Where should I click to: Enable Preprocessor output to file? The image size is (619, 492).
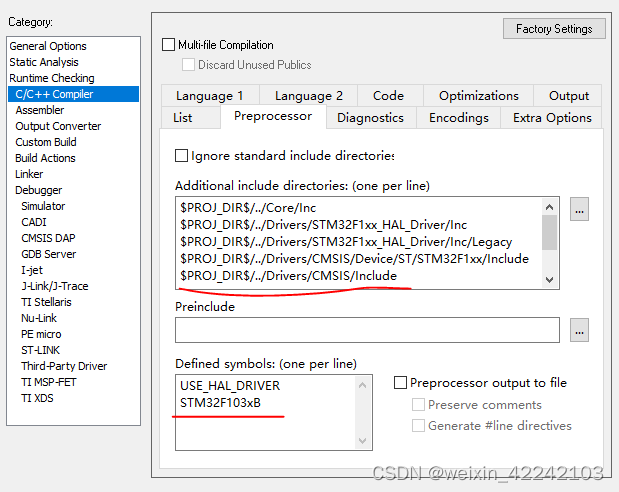400,383
